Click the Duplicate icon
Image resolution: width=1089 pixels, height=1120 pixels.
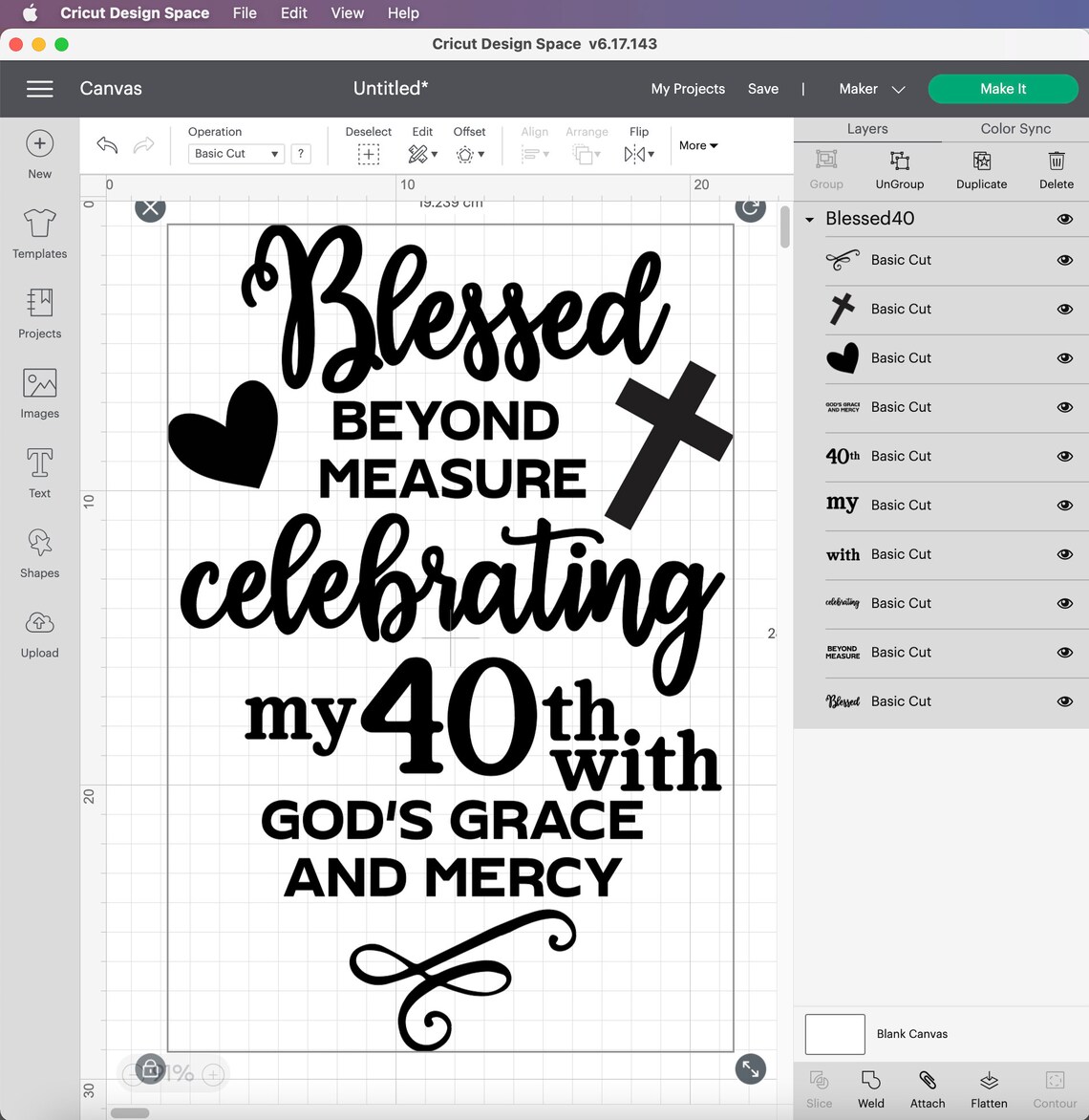click(x=982, y=160)
